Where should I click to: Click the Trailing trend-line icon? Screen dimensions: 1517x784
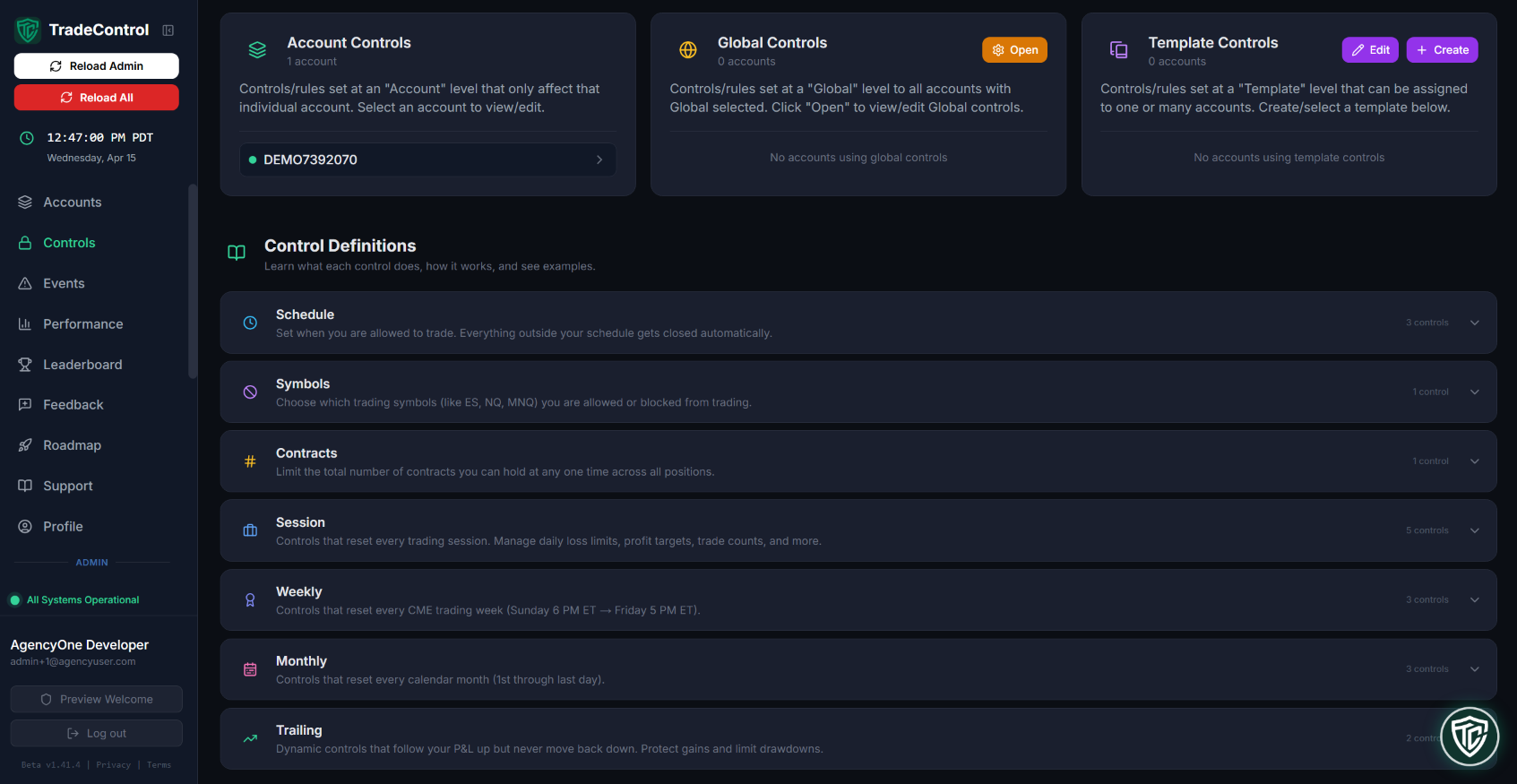coord(250,738)
